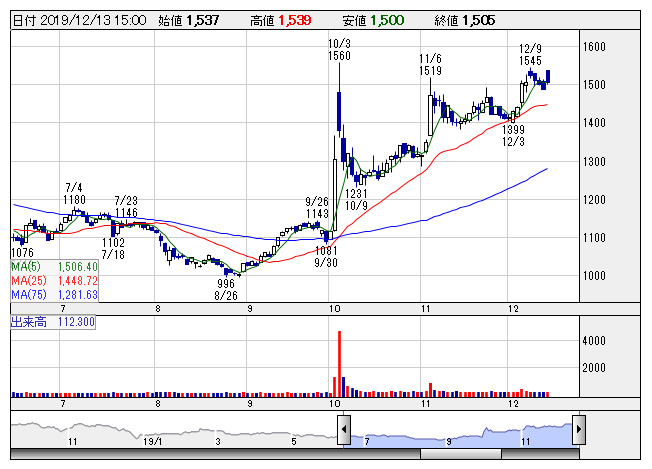
Task: Click the 10/3 1560 peak price label
Action: click(x=339, y=50)
